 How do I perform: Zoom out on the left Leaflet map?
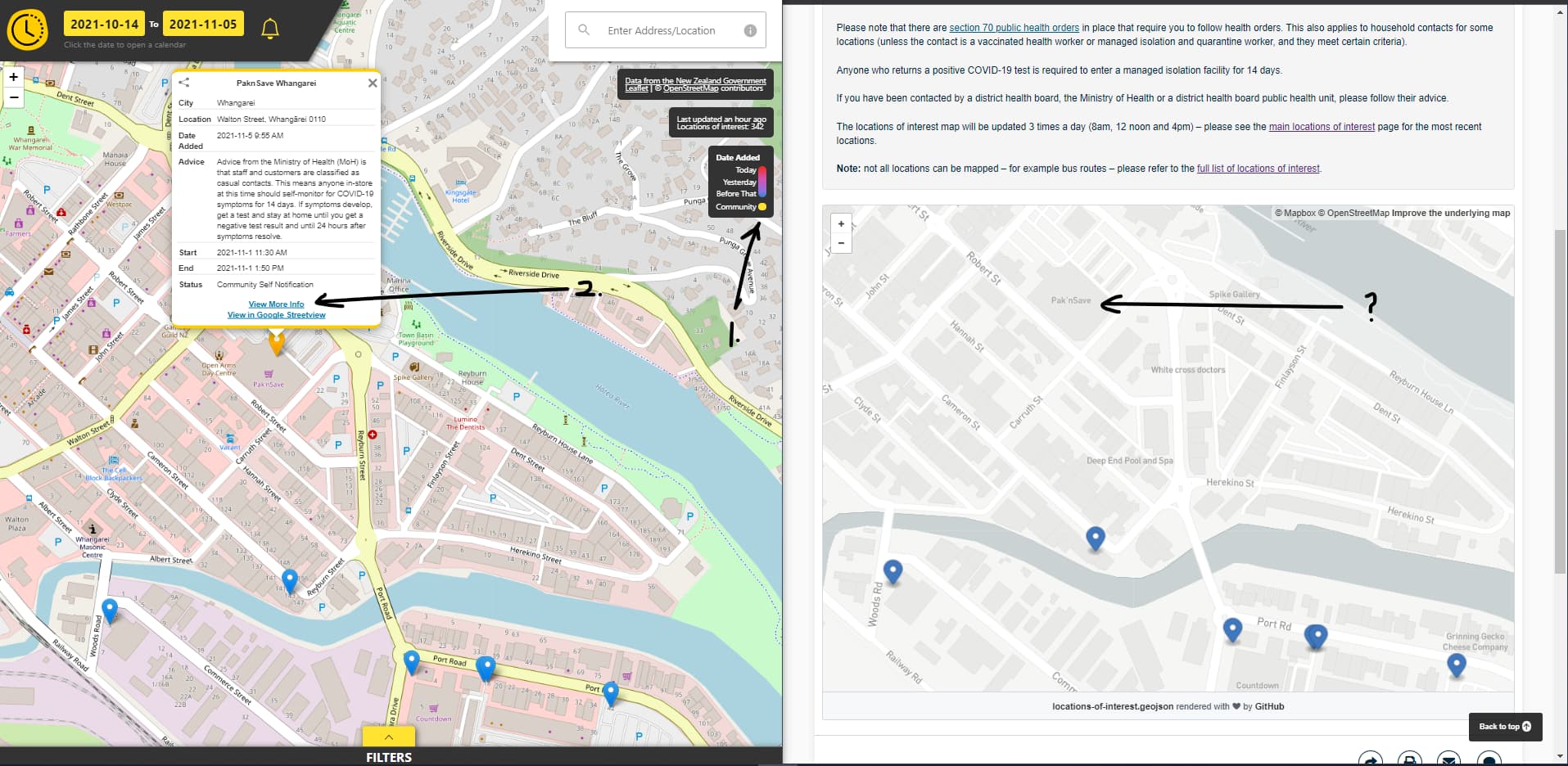tap(14, 97)
